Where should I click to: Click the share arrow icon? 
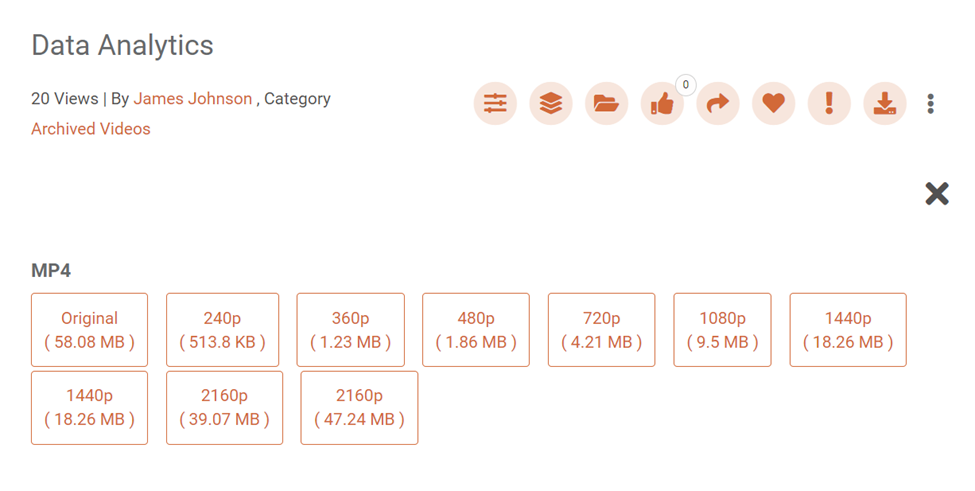point(718,103)
